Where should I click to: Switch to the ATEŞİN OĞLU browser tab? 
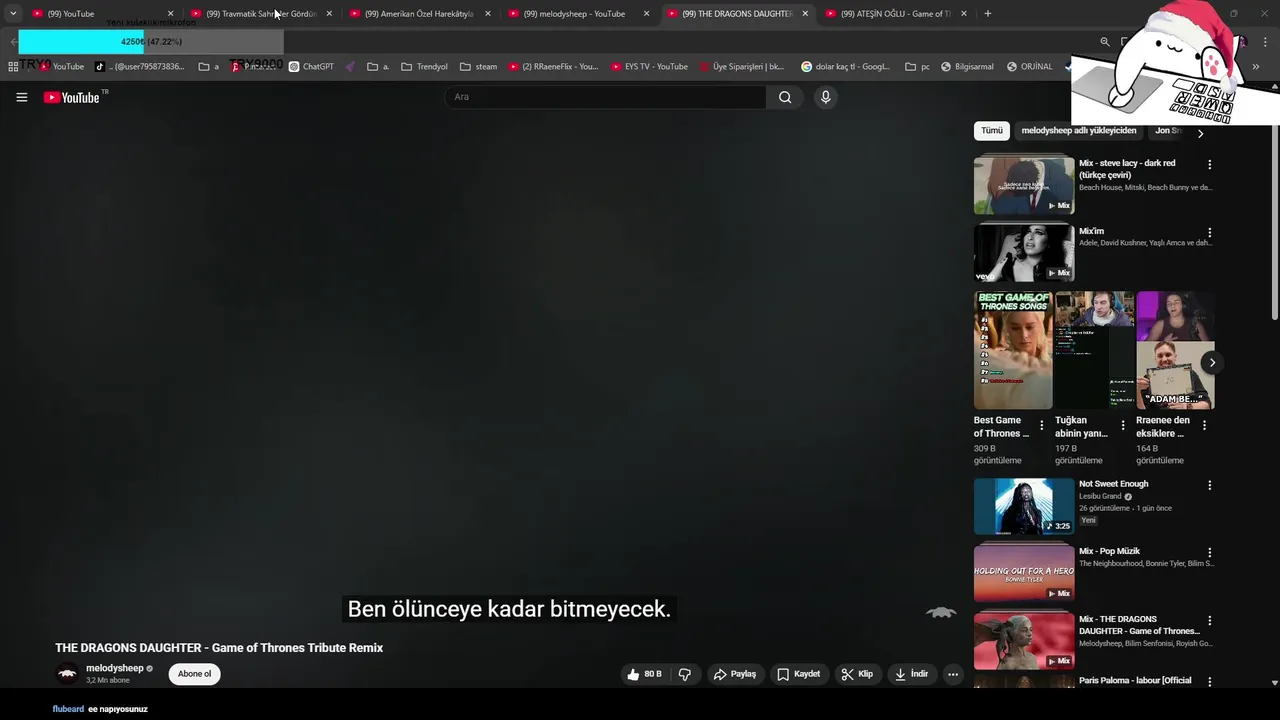[895, 13]
